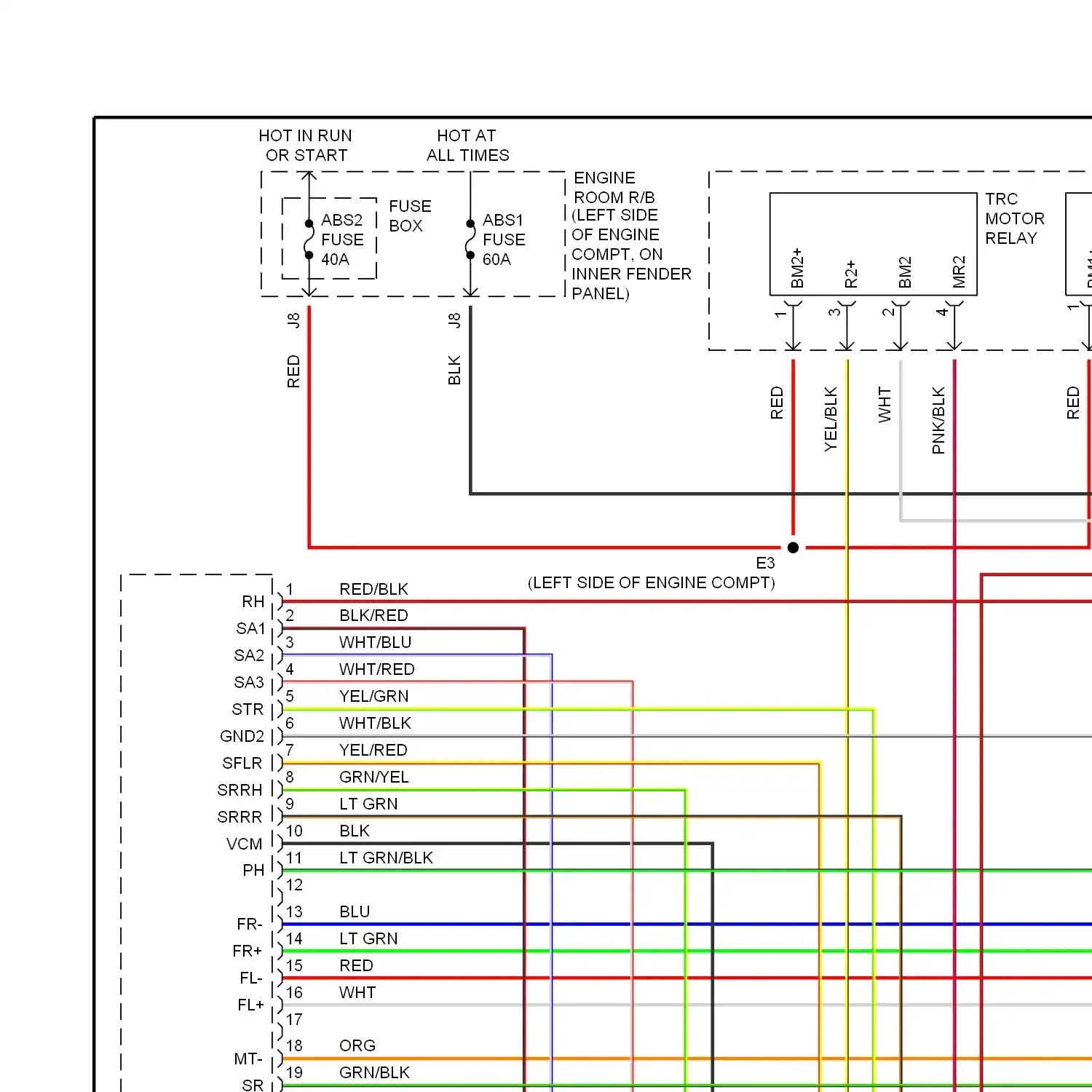The image size is (1092, 1092).
Task: Select the "R2+" relay terminal label
Action: [x=850, y=274]
